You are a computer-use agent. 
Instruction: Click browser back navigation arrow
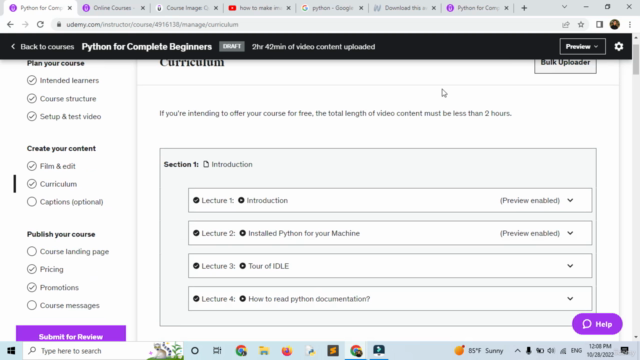click(10, 24)
